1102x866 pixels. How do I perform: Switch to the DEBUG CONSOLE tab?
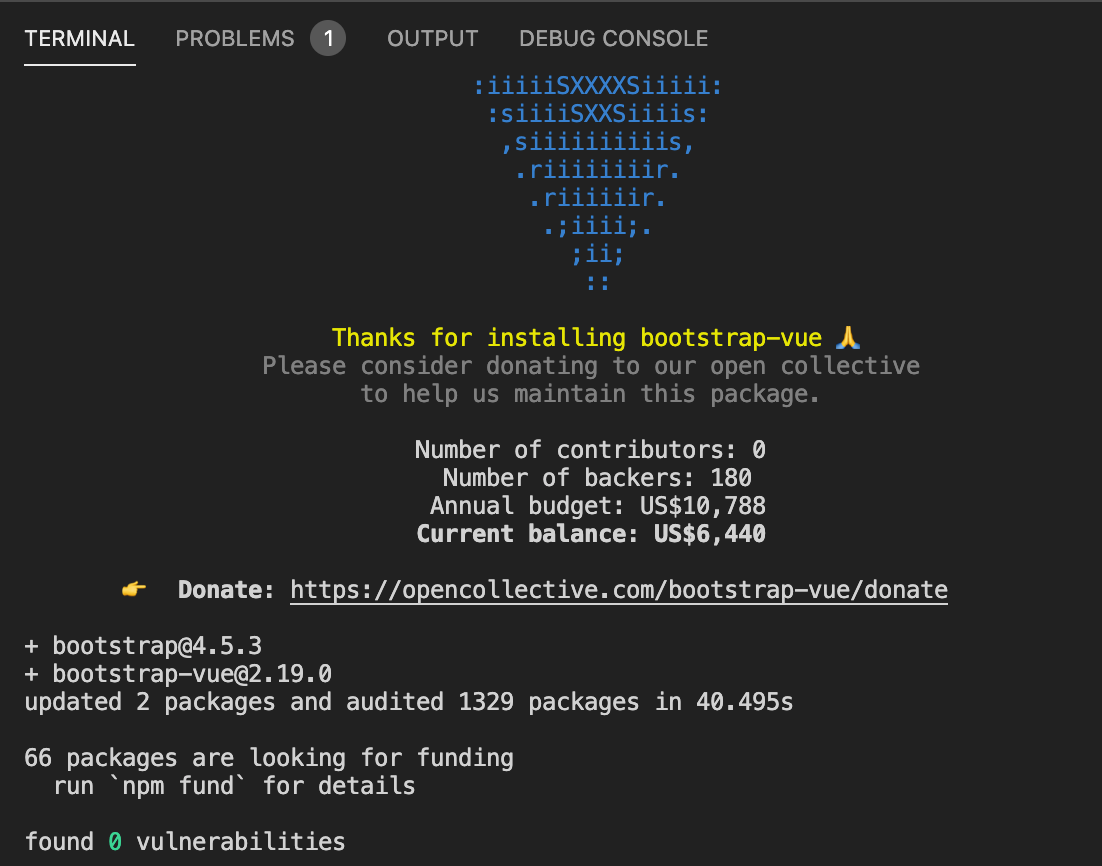point(614,38)
